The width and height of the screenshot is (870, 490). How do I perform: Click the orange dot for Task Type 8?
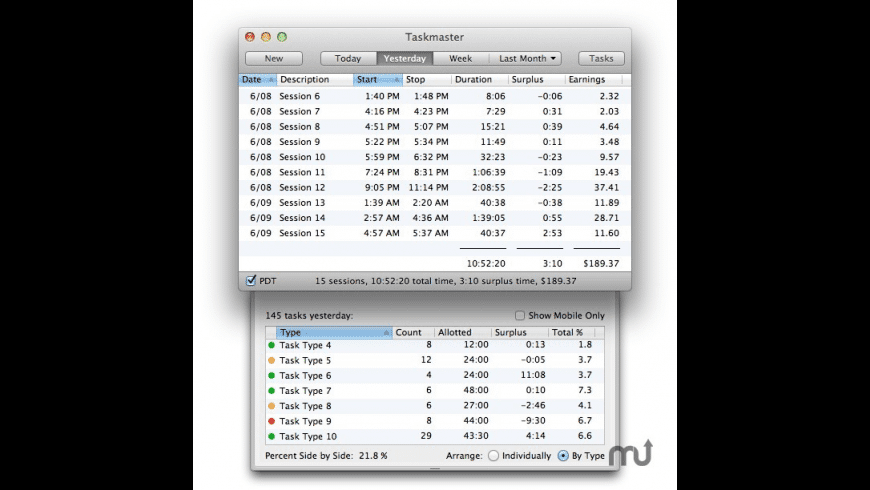pos(271,406)
